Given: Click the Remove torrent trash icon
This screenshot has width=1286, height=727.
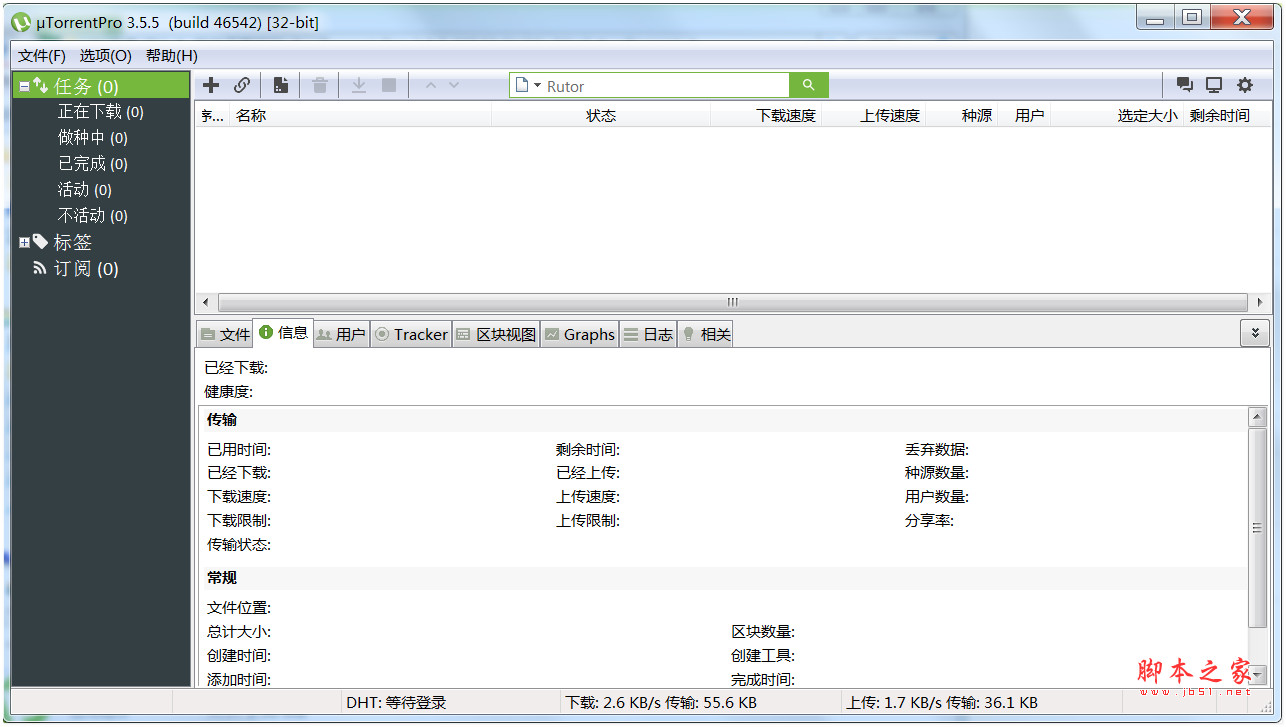Looking at the screenshot, I should tap(320, 86).
